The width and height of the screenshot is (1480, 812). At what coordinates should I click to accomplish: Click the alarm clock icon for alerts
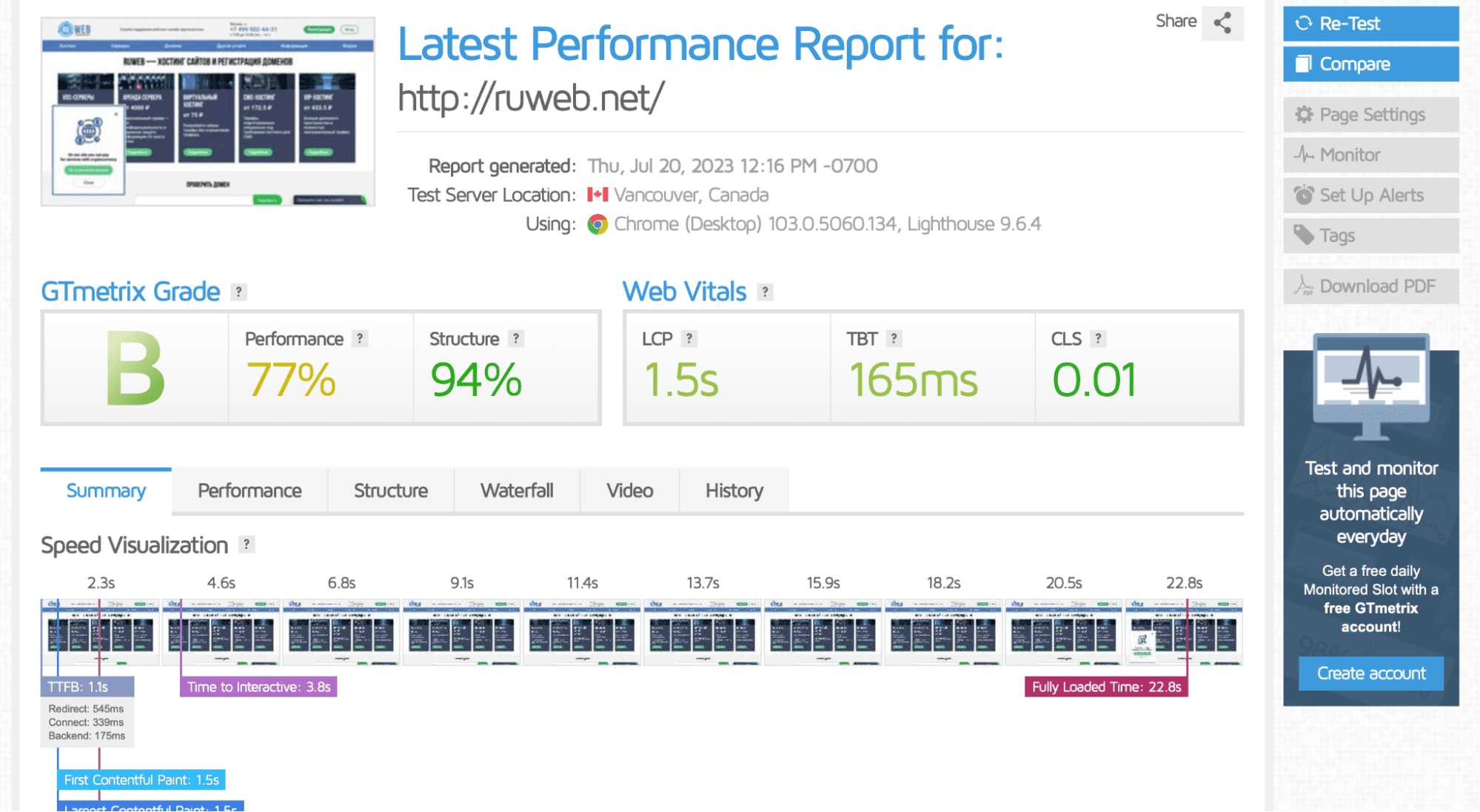coord(1304,195)
